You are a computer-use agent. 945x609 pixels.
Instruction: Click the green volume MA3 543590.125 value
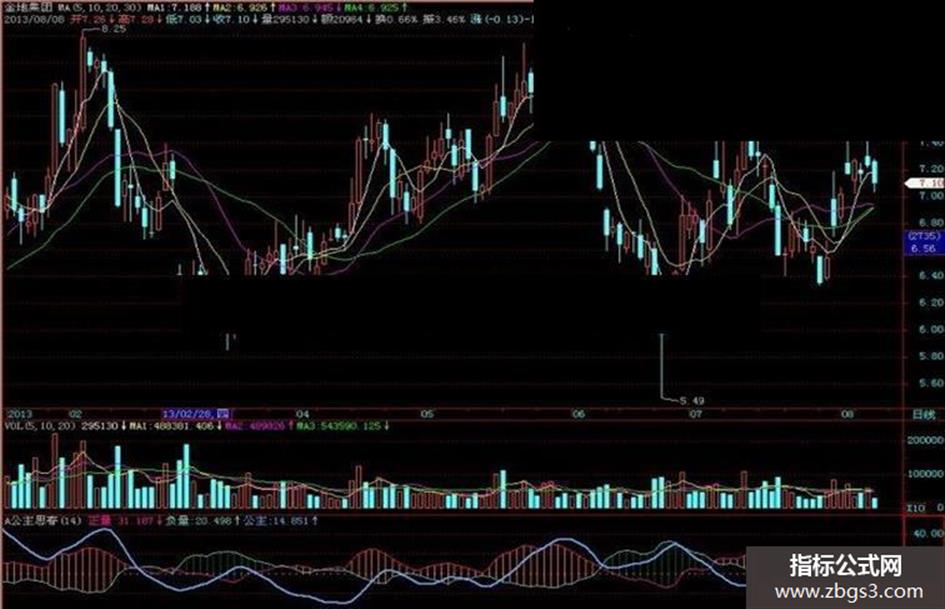pos(338,426)
